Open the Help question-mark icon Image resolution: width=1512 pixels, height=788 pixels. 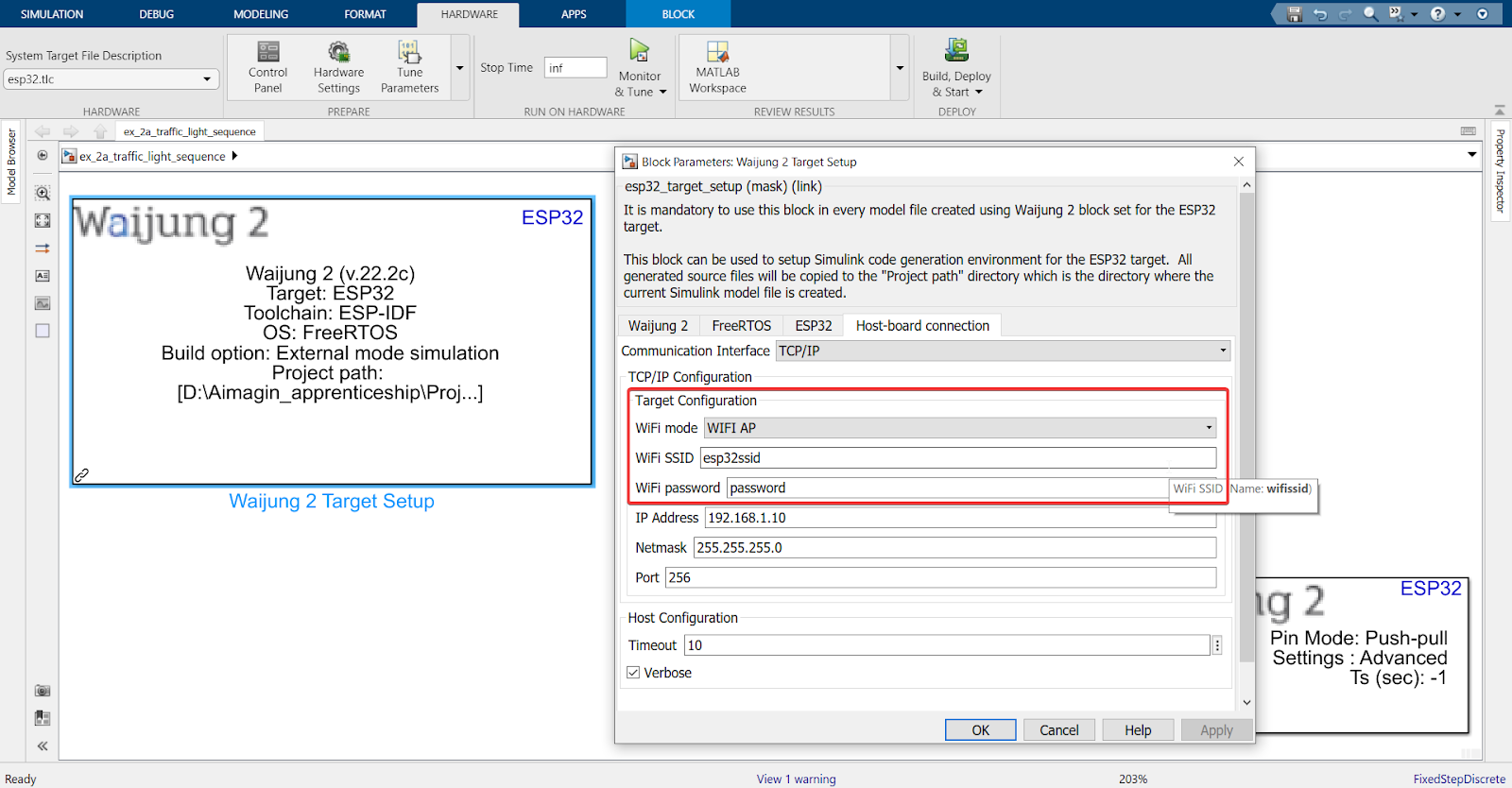pos(1437,14)
